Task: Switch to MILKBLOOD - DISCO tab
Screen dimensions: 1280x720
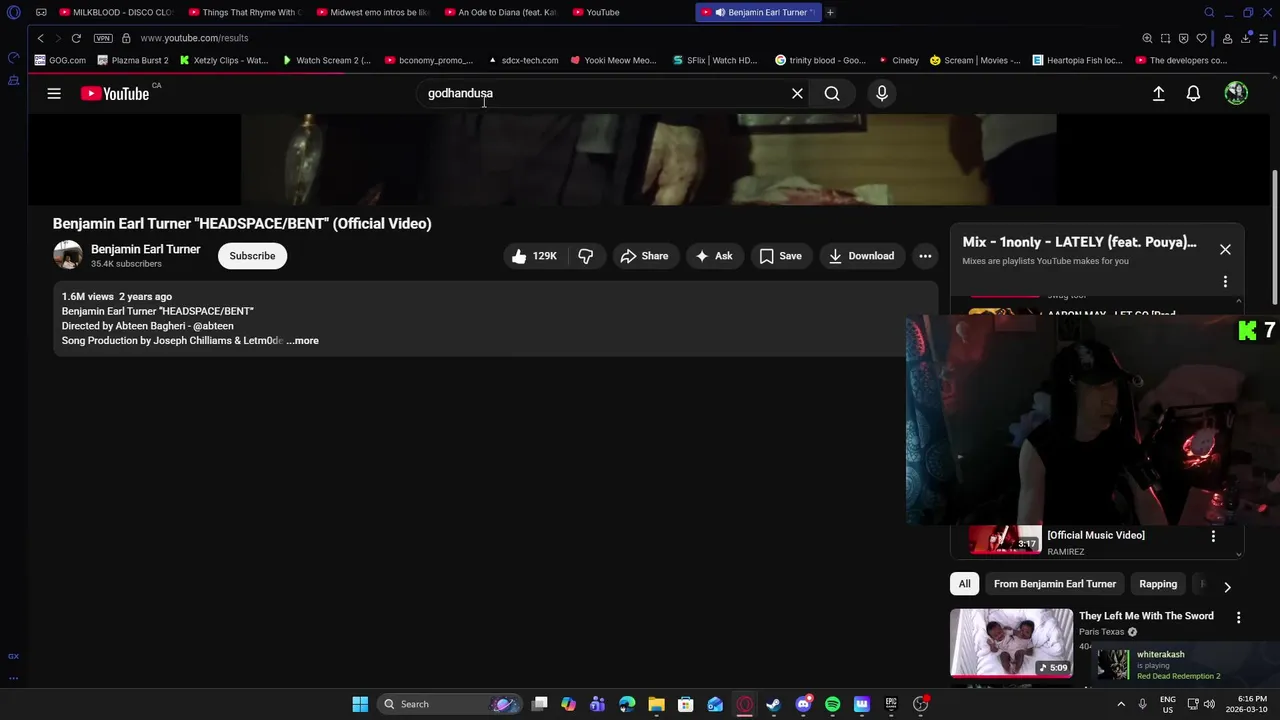Action: (115, 12)
